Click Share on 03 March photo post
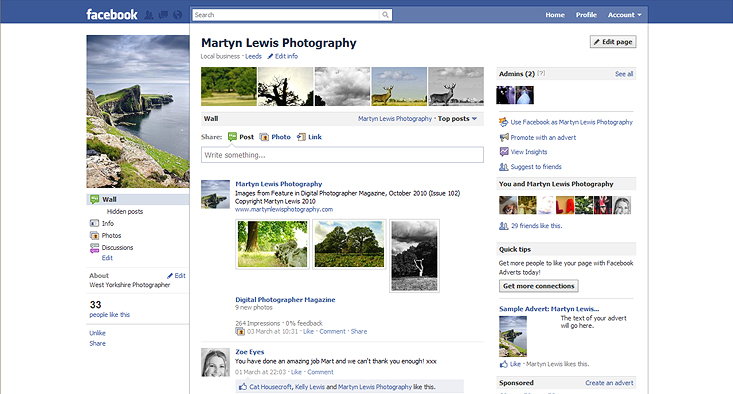 coord(359,331)
